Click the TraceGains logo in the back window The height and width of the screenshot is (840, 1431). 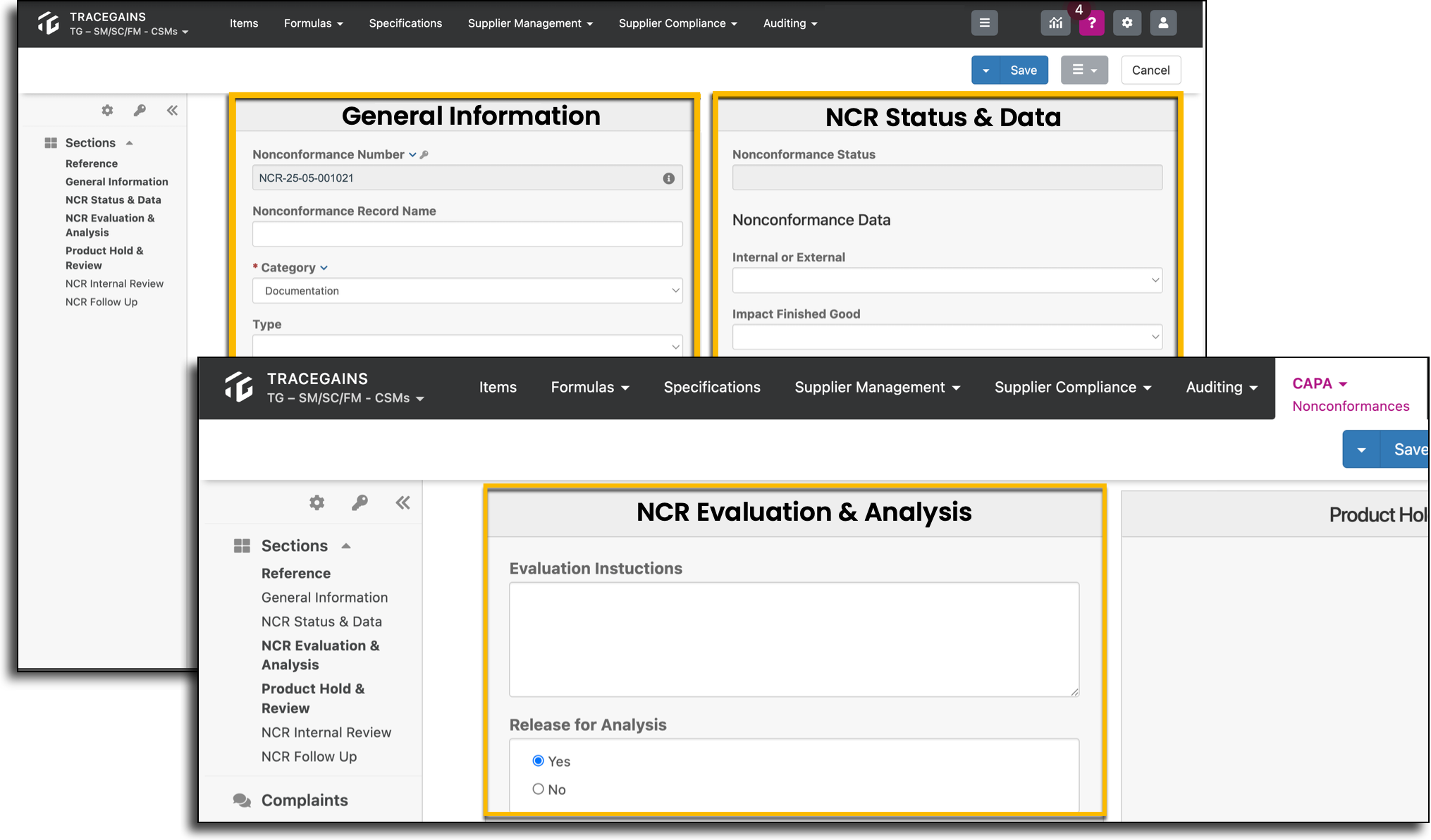point(49,23)
